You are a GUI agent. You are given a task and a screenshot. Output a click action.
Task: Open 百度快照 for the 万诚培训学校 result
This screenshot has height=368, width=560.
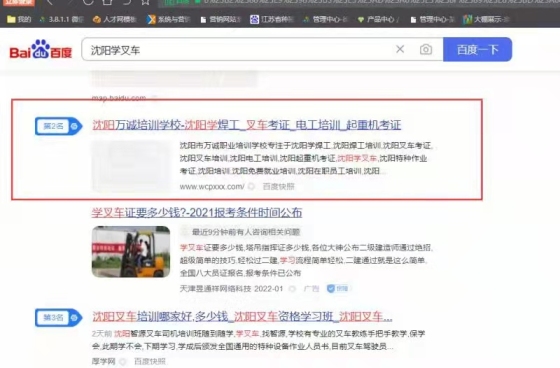[279, 187]
